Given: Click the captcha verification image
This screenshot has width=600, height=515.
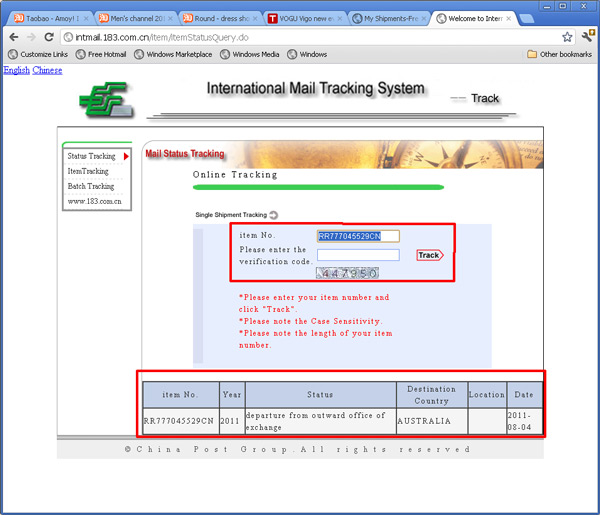Looking at the screenshot, I should [347, 273].
